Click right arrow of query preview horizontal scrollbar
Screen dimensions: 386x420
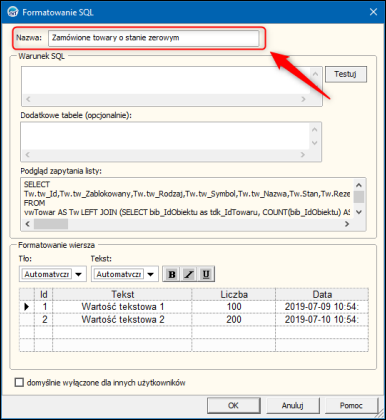[x=347, y=224]
